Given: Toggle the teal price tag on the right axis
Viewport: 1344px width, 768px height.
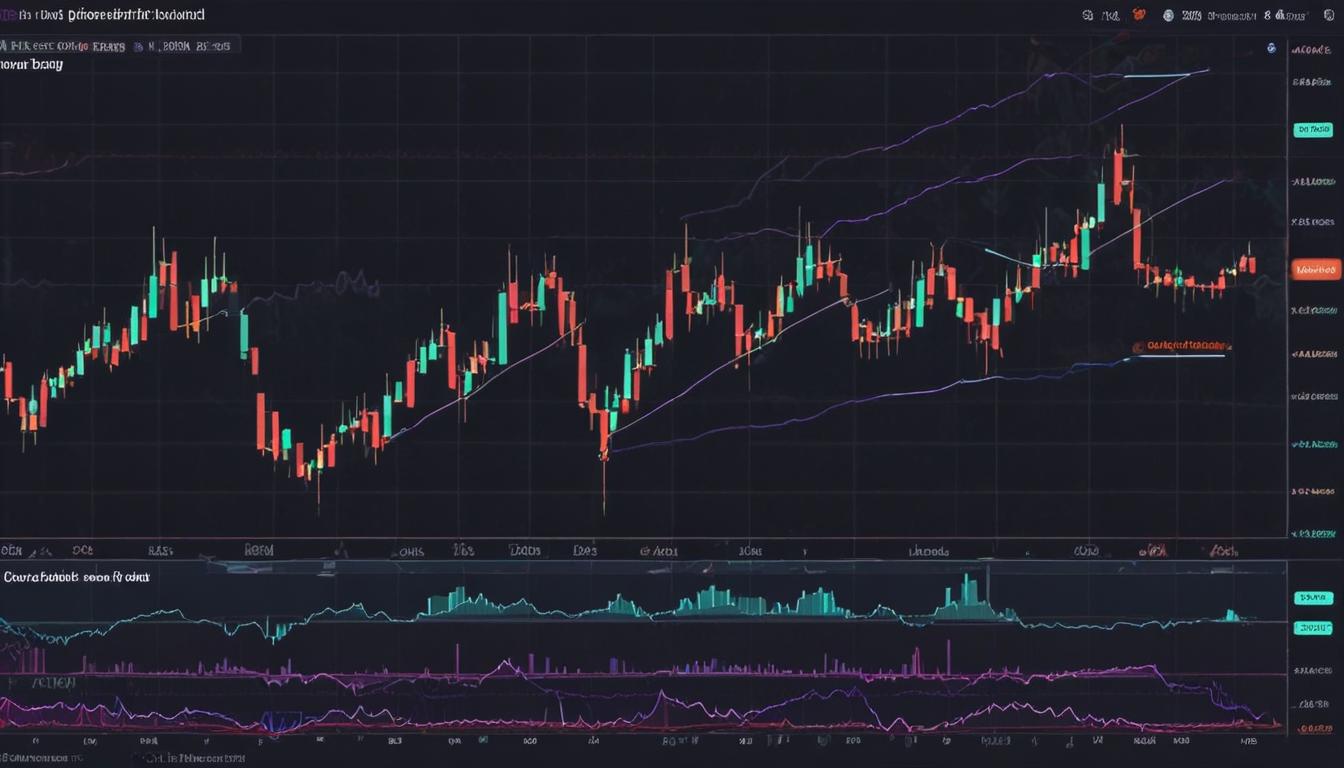Looking at the screenshot, I should click(x=1313, y=128).
